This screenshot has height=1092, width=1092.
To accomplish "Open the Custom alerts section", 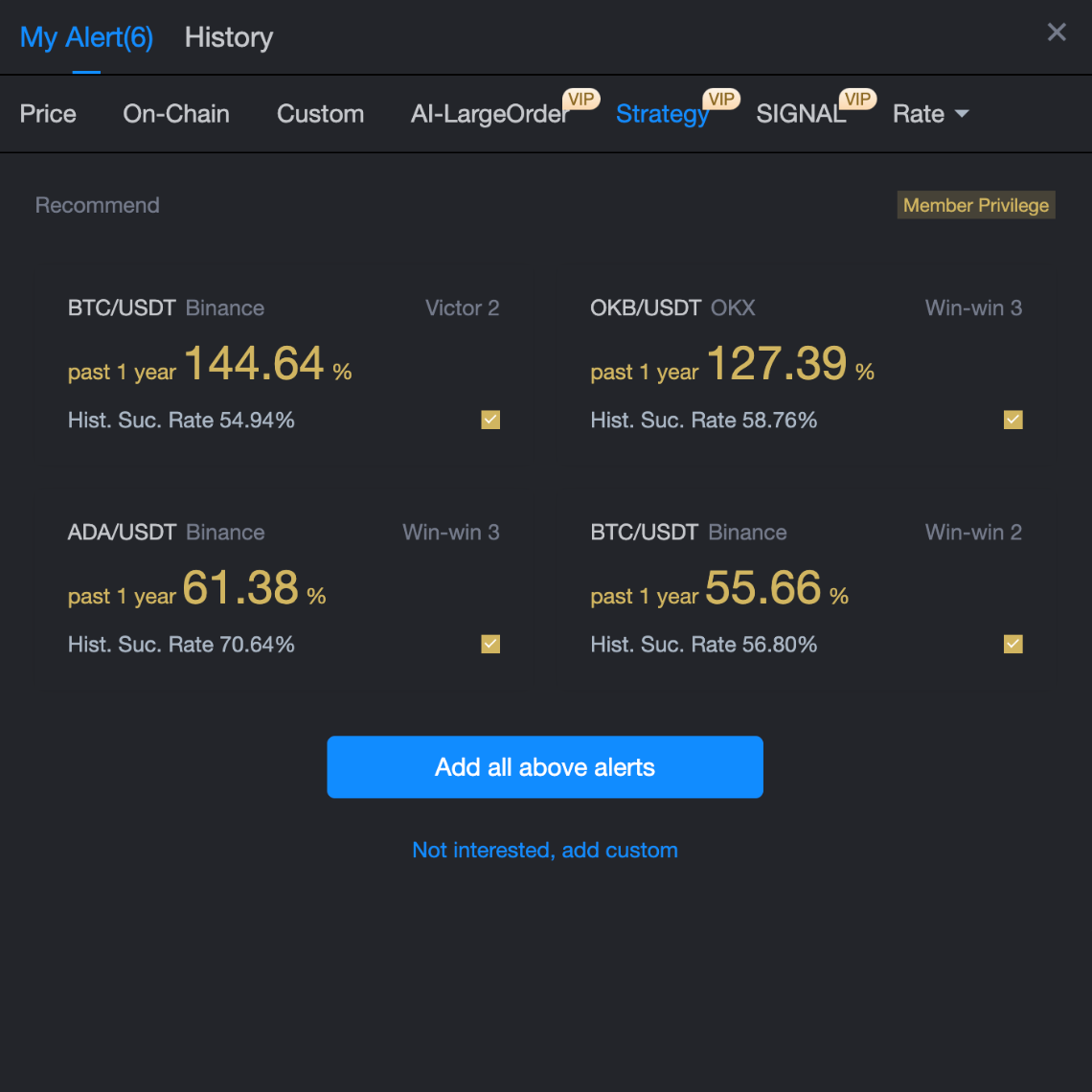I will click(320, 114).
